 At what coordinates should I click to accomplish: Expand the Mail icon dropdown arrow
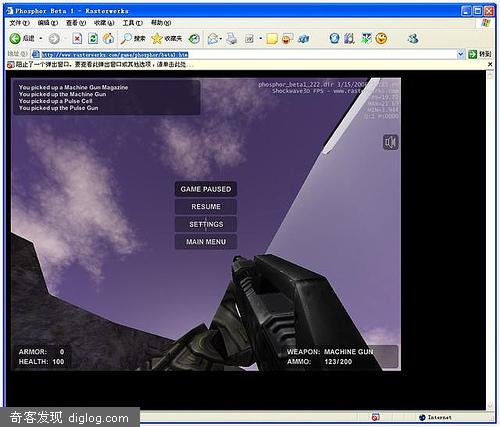[x=220, y=39]
